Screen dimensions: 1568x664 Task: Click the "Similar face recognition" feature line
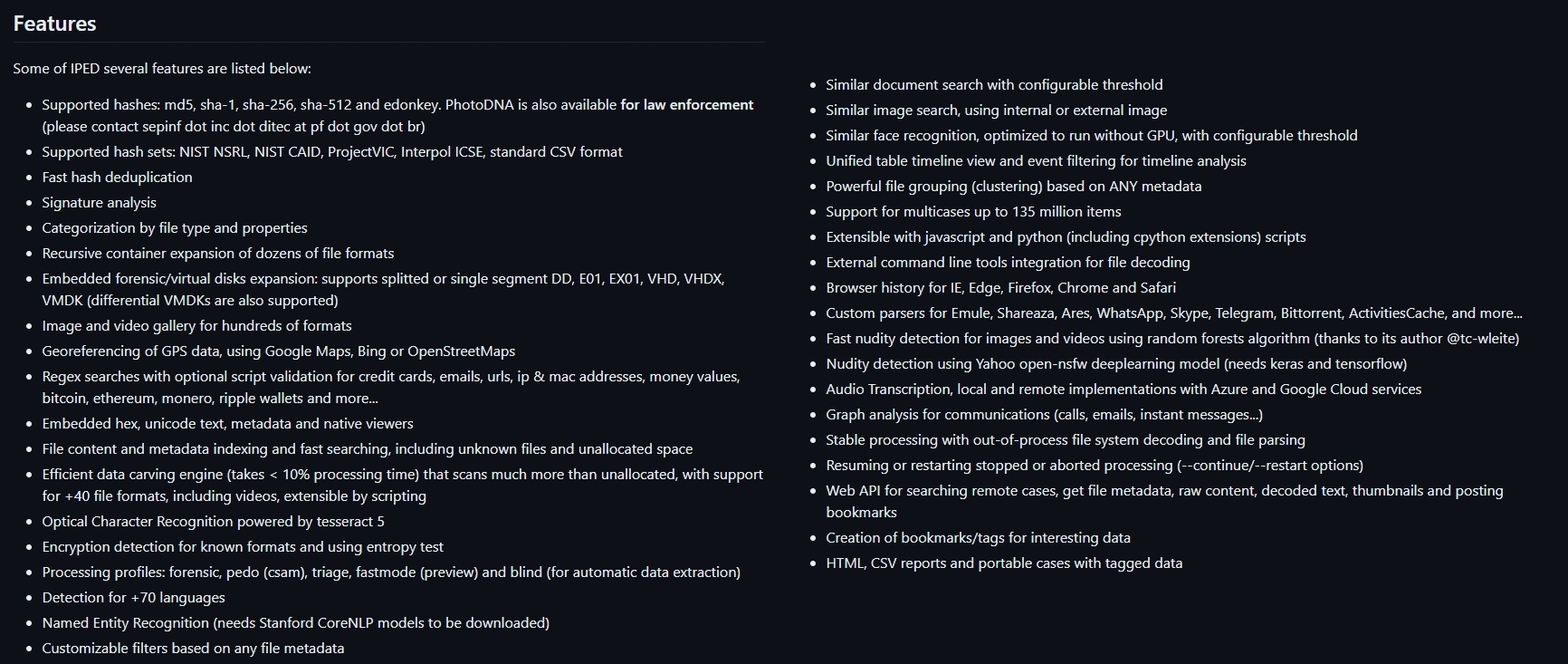(1091, 136)
